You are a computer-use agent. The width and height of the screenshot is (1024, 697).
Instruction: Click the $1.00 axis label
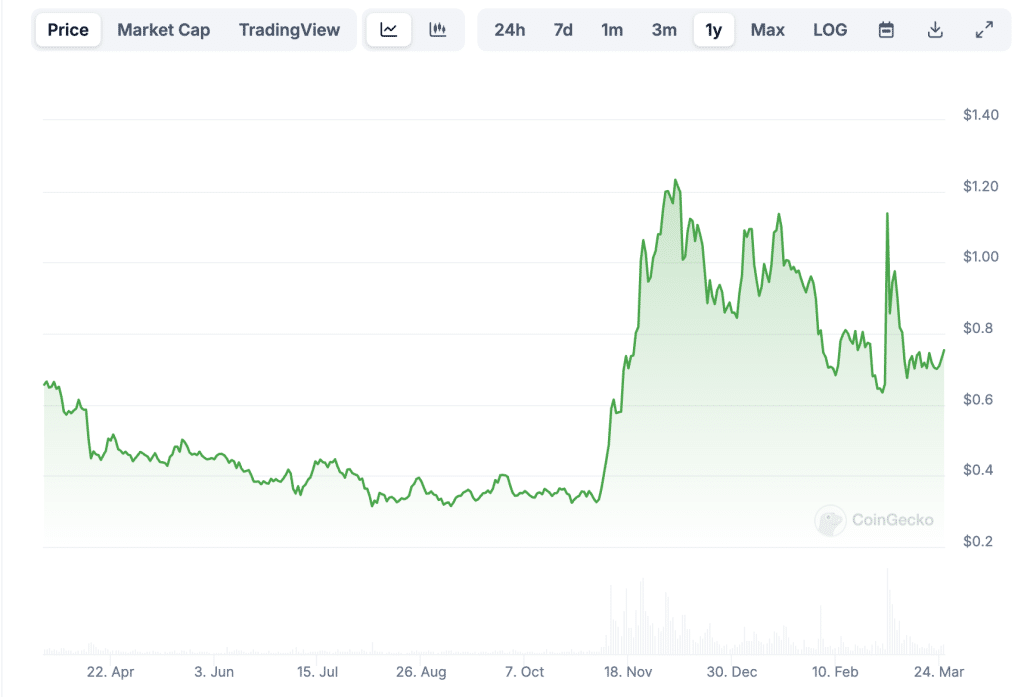click(x=980, y=257)
